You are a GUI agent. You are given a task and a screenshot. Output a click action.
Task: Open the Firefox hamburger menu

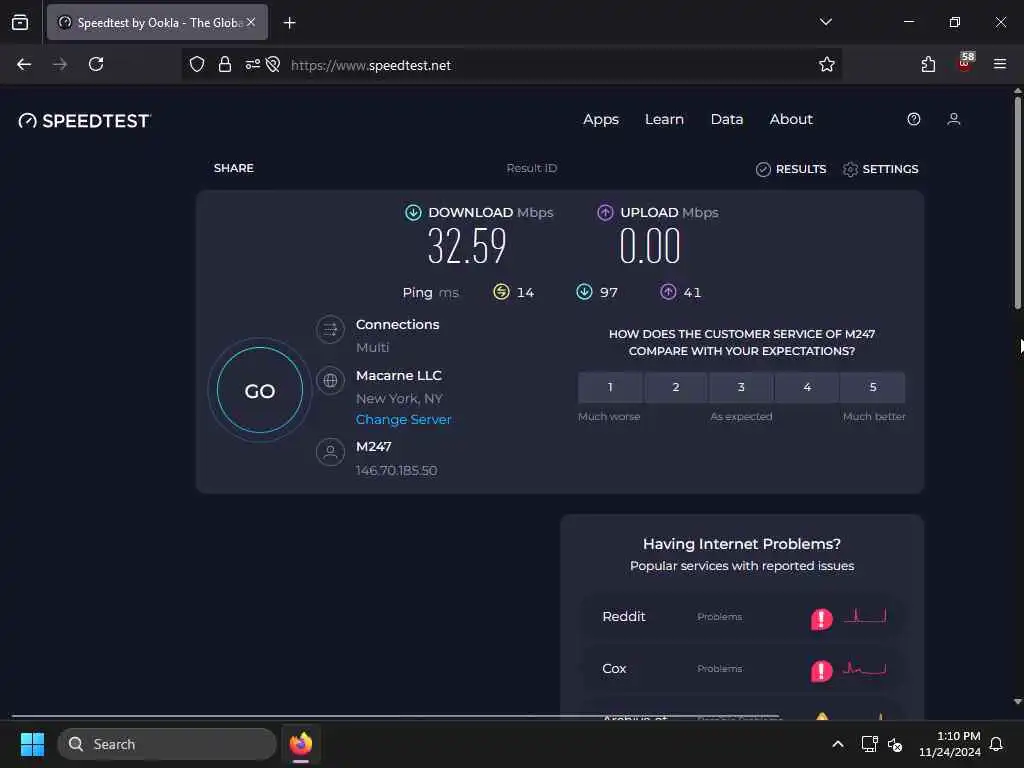pos(1000,64)
